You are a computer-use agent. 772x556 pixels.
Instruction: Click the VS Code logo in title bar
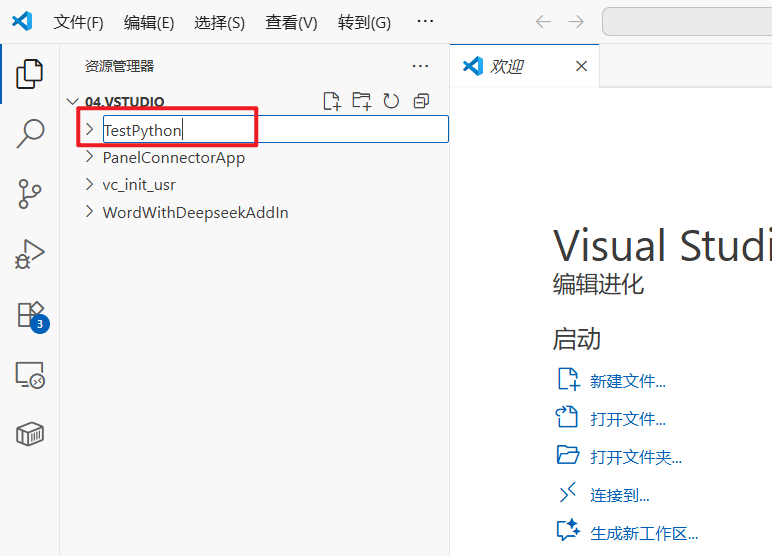[22, 21]
